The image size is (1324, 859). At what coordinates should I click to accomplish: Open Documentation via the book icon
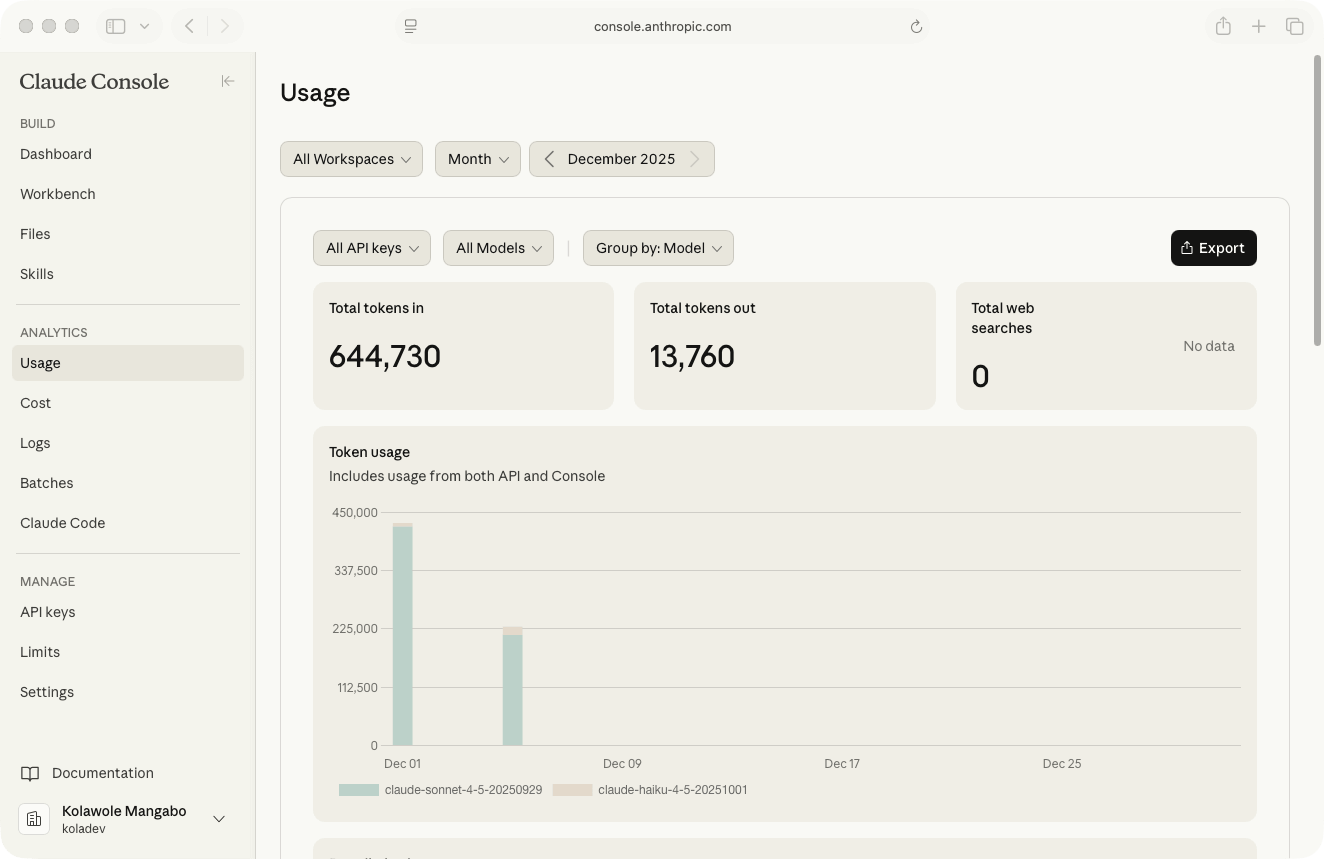(x=30, y=772)
